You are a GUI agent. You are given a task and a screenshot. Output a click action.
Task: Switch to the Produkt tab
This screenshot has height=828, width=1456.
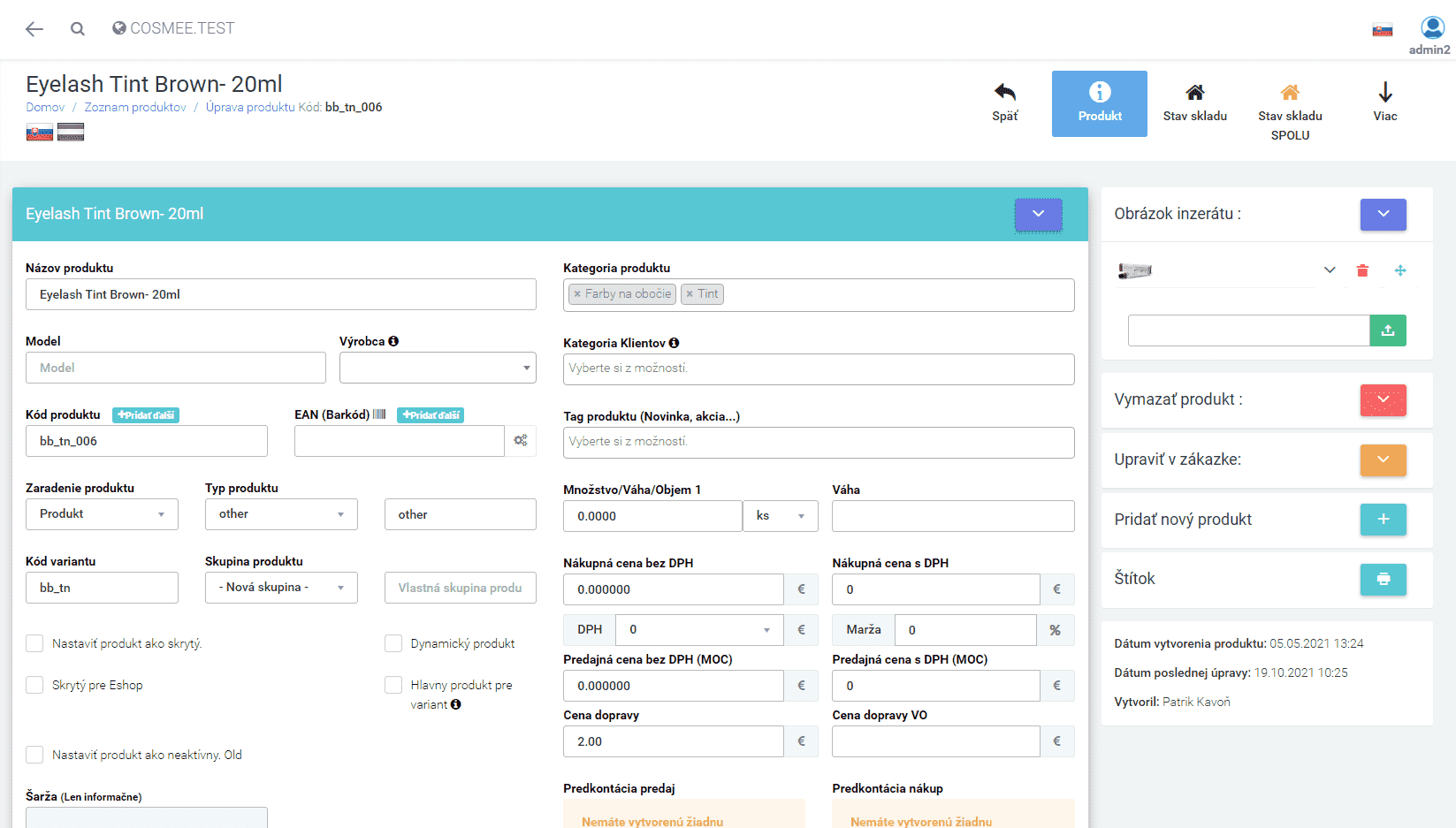coord(1099,103)
